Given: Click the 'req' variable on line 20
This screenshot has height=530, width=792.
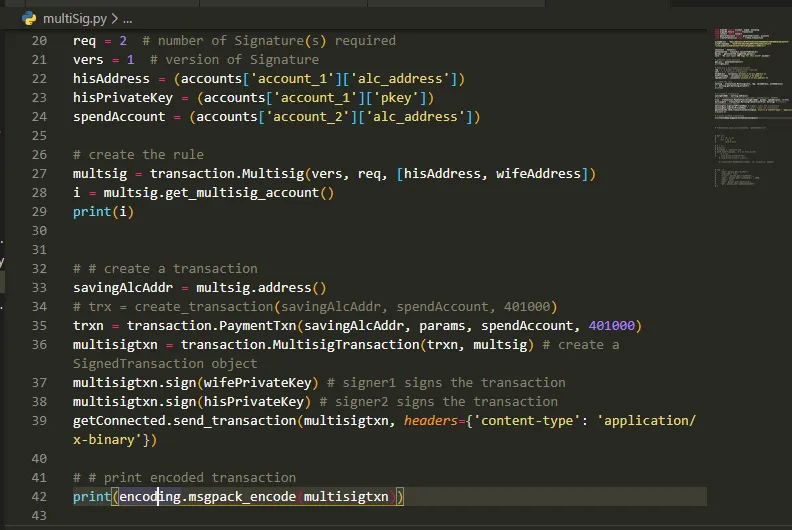Looking at the screenshot, I should [x=84, y=40].
